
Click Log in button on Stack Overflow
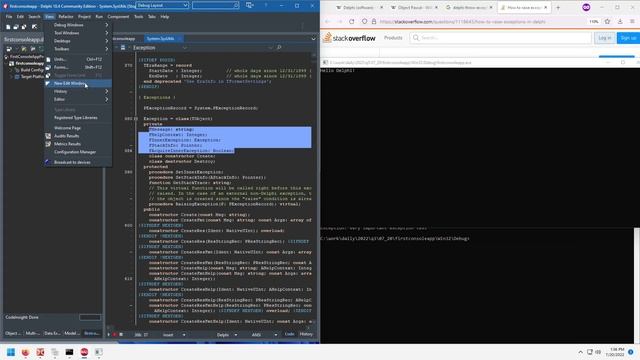point(604,38)
